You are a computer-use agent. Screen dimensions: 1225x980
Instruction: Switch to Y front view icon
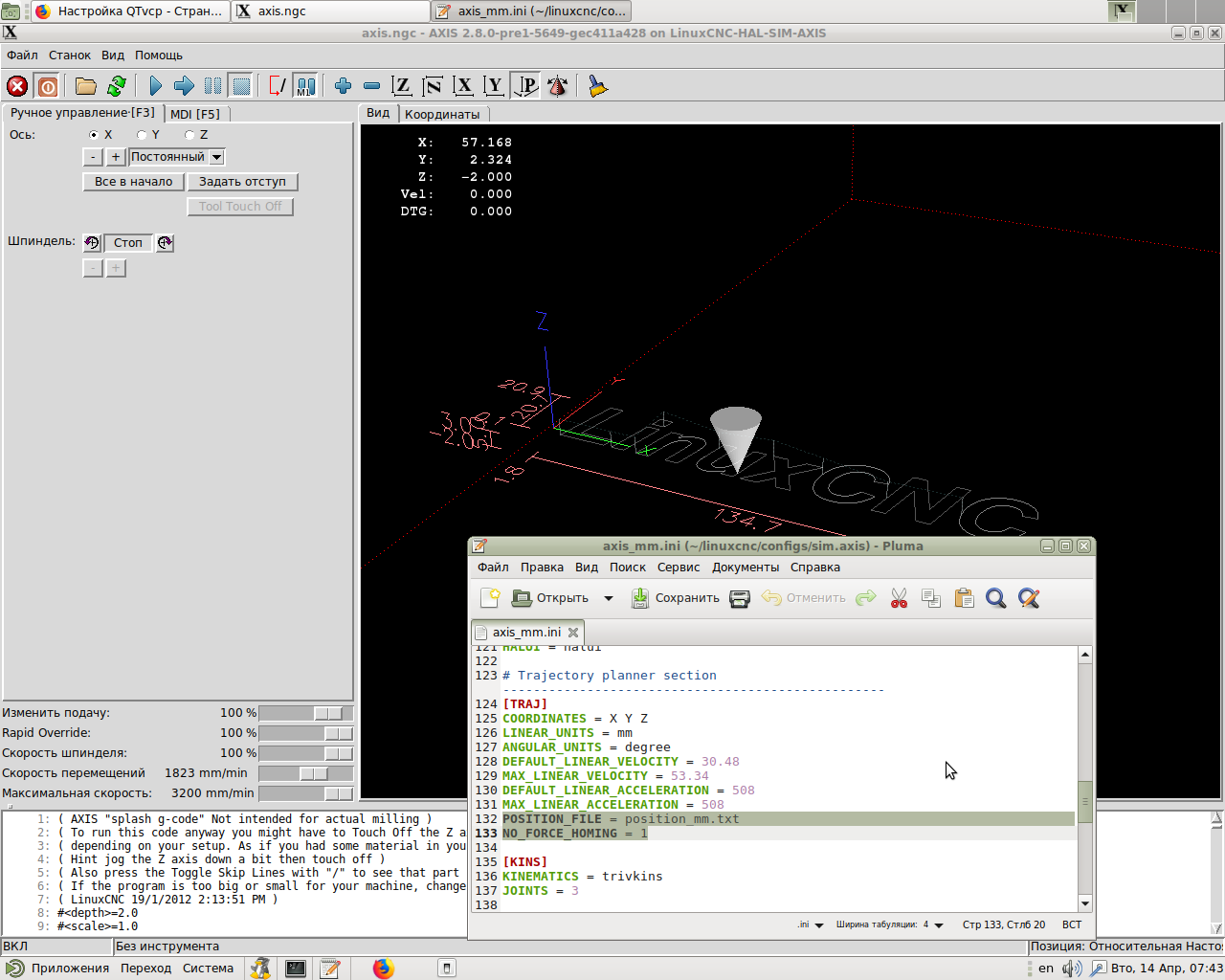[494, 86]
